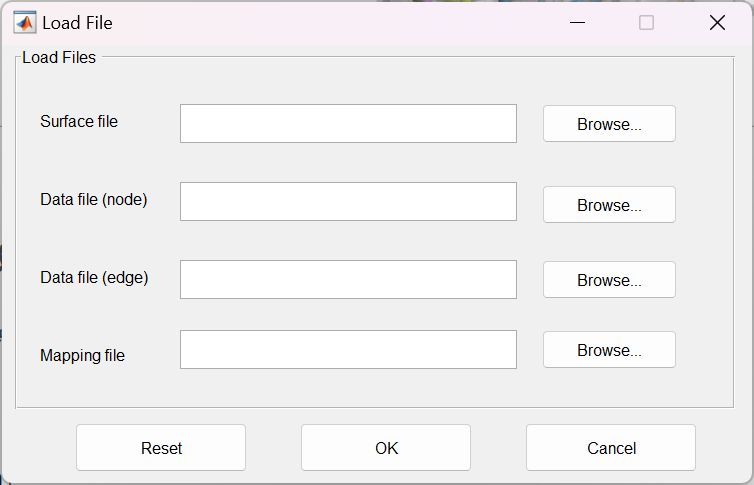Screen dimensions: 754x485
Task: Browse for a Surface file
Action: pyautogui.click(x=609, y=124)
